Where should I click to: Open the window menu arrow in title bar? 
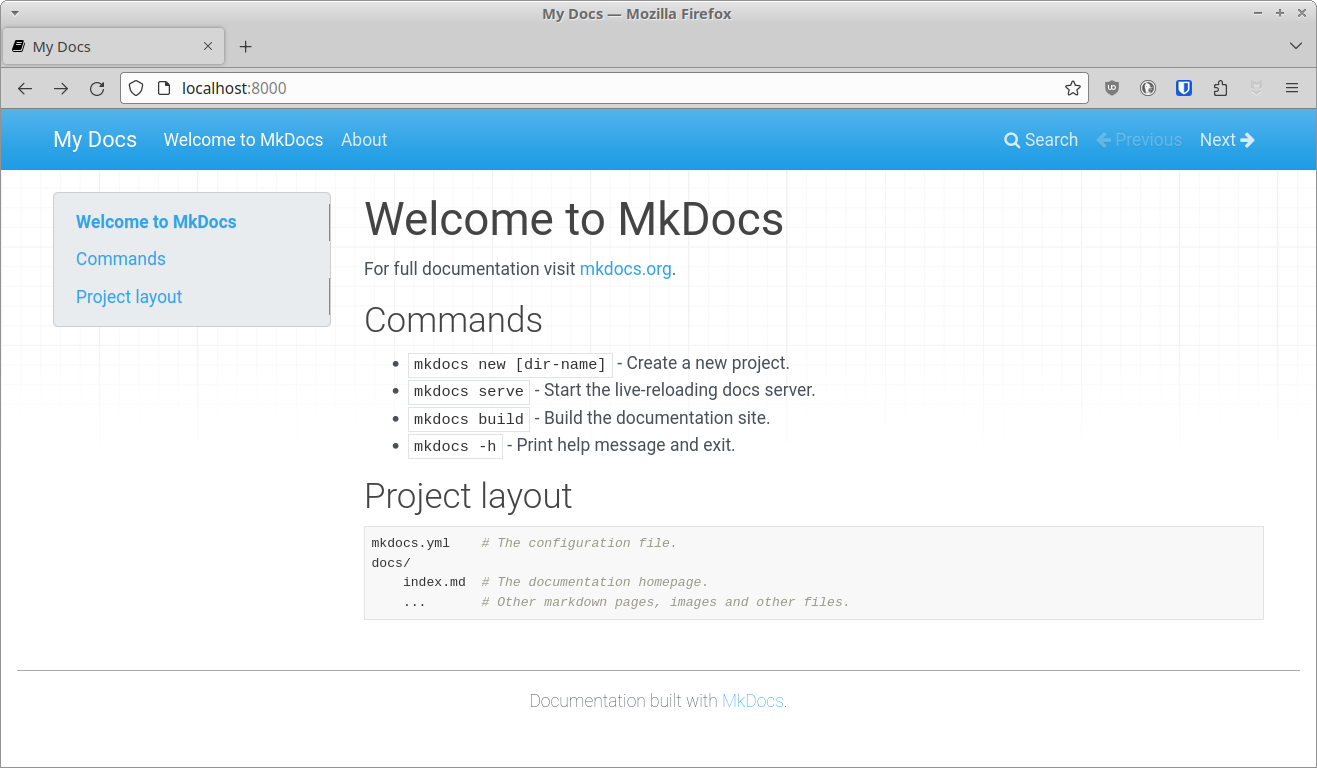15,13
